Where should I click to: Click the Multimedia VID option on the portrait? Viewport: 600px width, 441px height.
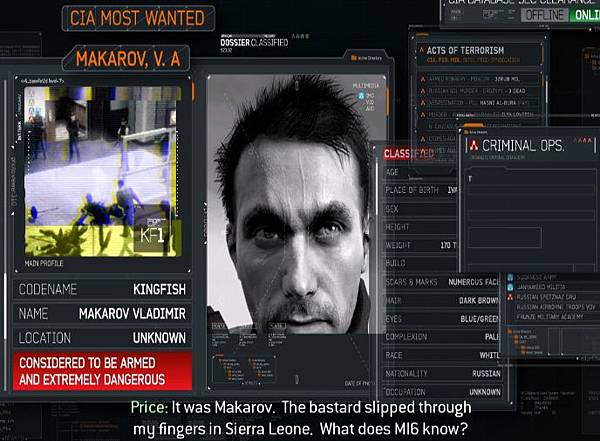(x=370, y=102)
